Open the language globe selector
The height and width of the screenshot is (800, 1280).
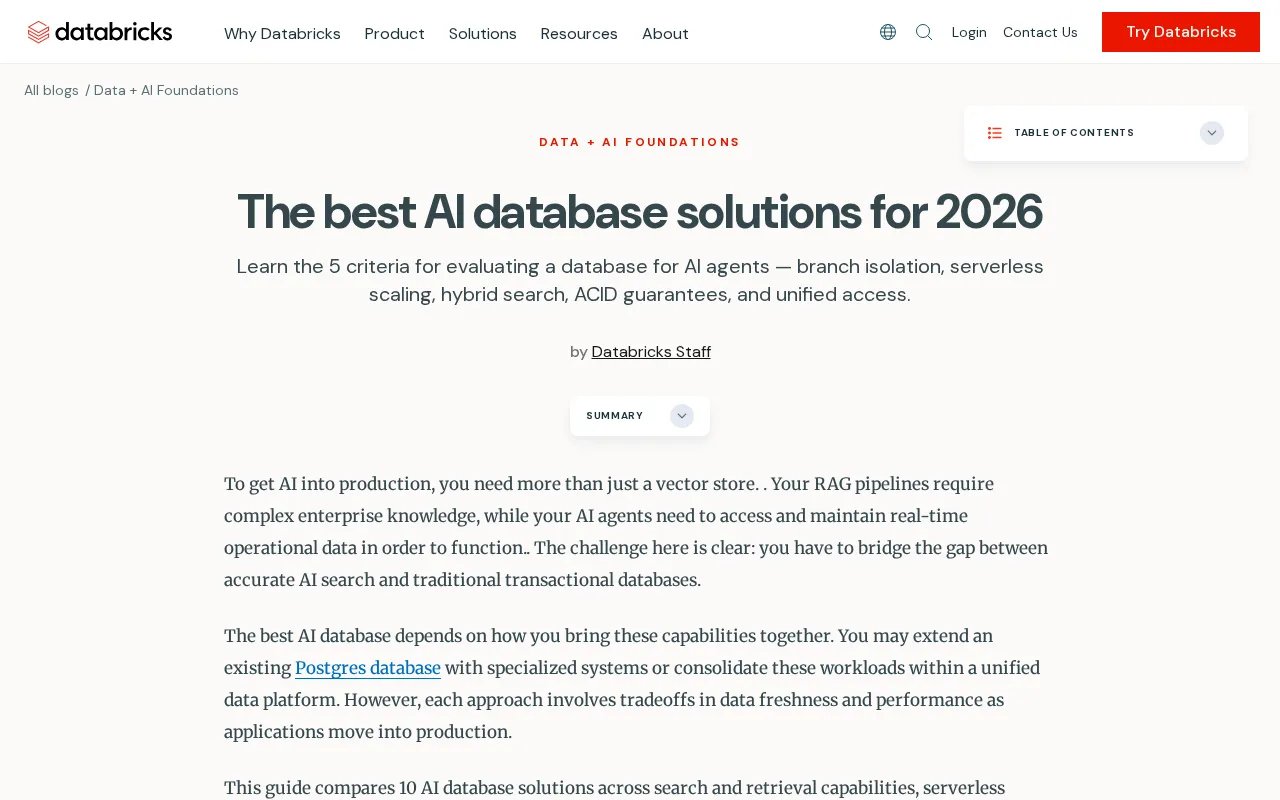point(888,32)
